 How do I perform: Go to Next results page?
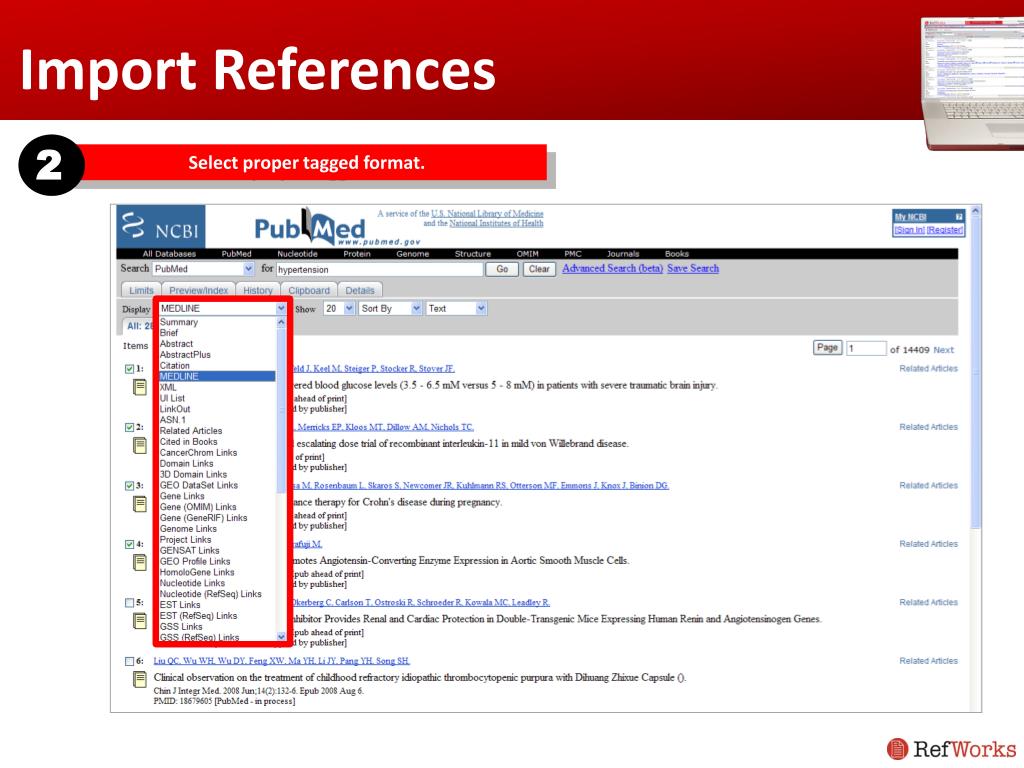(944, 350)
